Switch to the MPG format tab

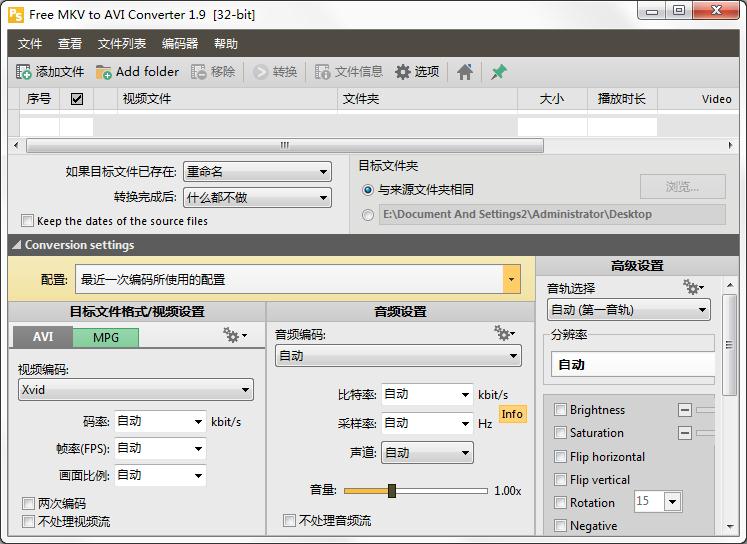pyautogui.click(x=106, y=337)
